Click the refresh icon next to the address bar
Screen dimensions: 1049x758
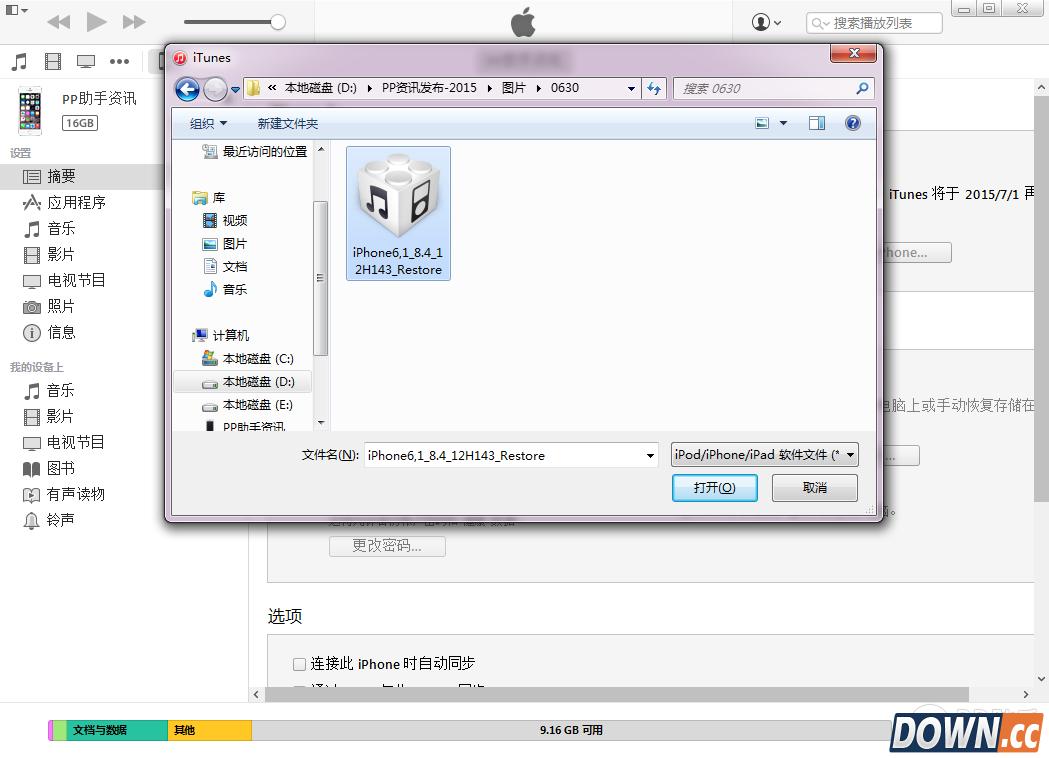click(x=654, y=88)
